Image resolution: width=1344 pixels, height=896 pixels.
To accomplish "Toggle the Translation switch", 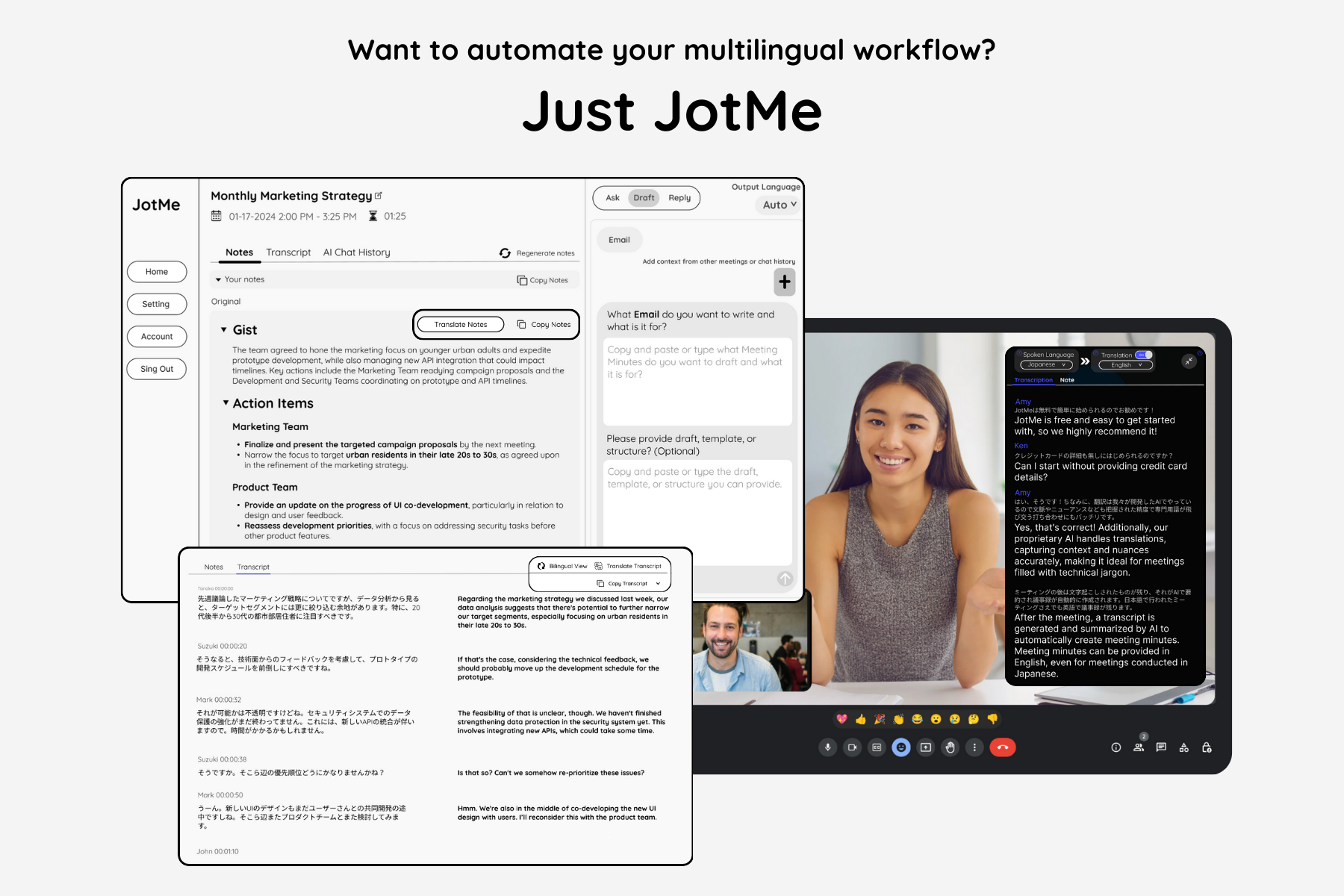I will click(x=1144, y=355).
